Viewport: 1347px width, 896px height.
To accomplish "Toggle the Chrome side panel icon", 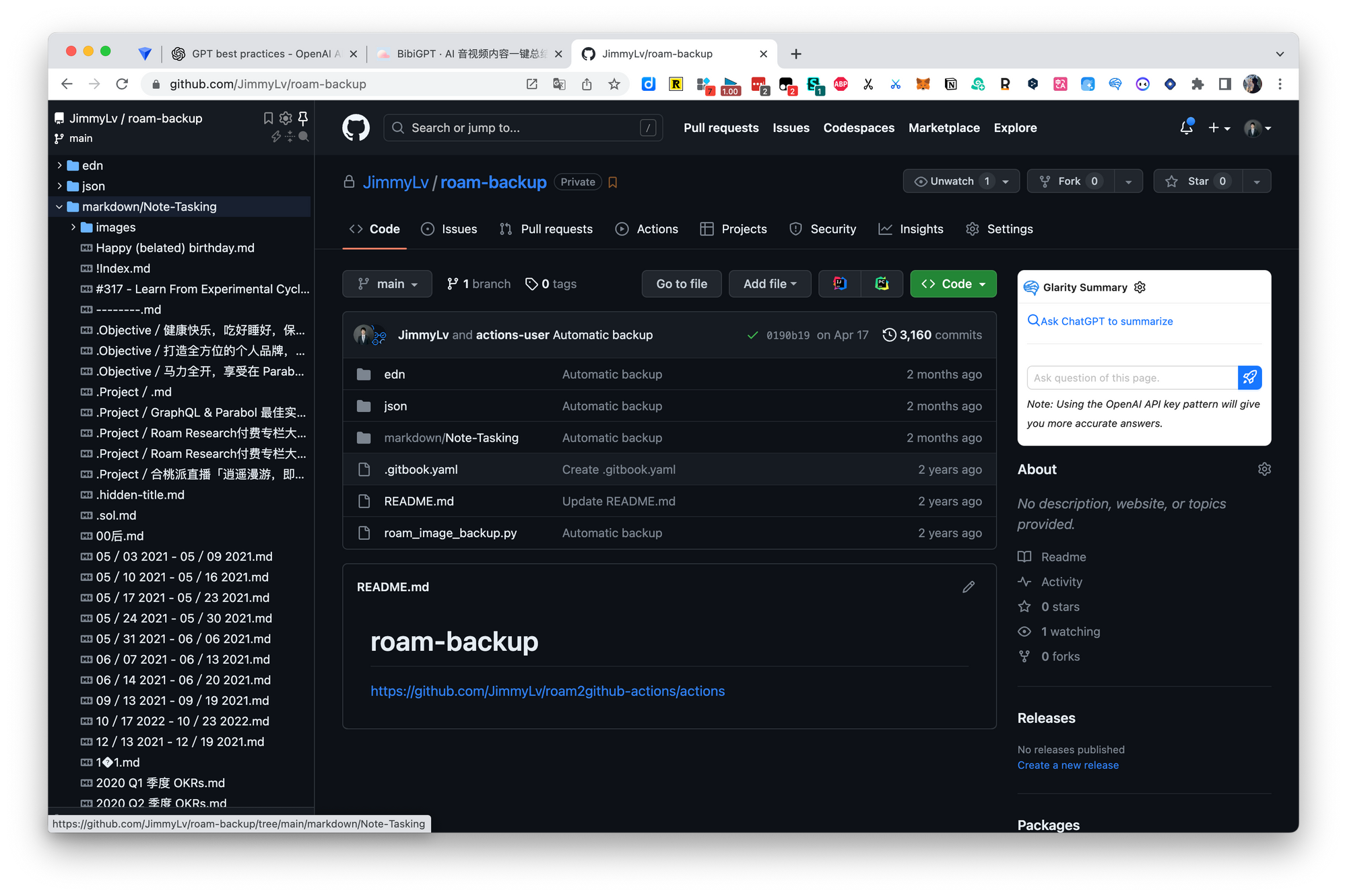I will (x=1224, y=84).
